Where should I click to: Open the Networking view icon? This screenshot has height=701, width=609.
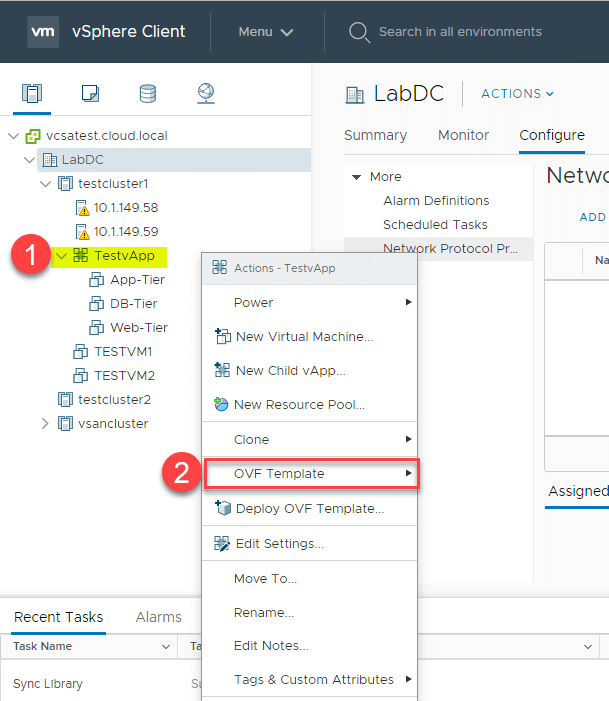[206, 93]
